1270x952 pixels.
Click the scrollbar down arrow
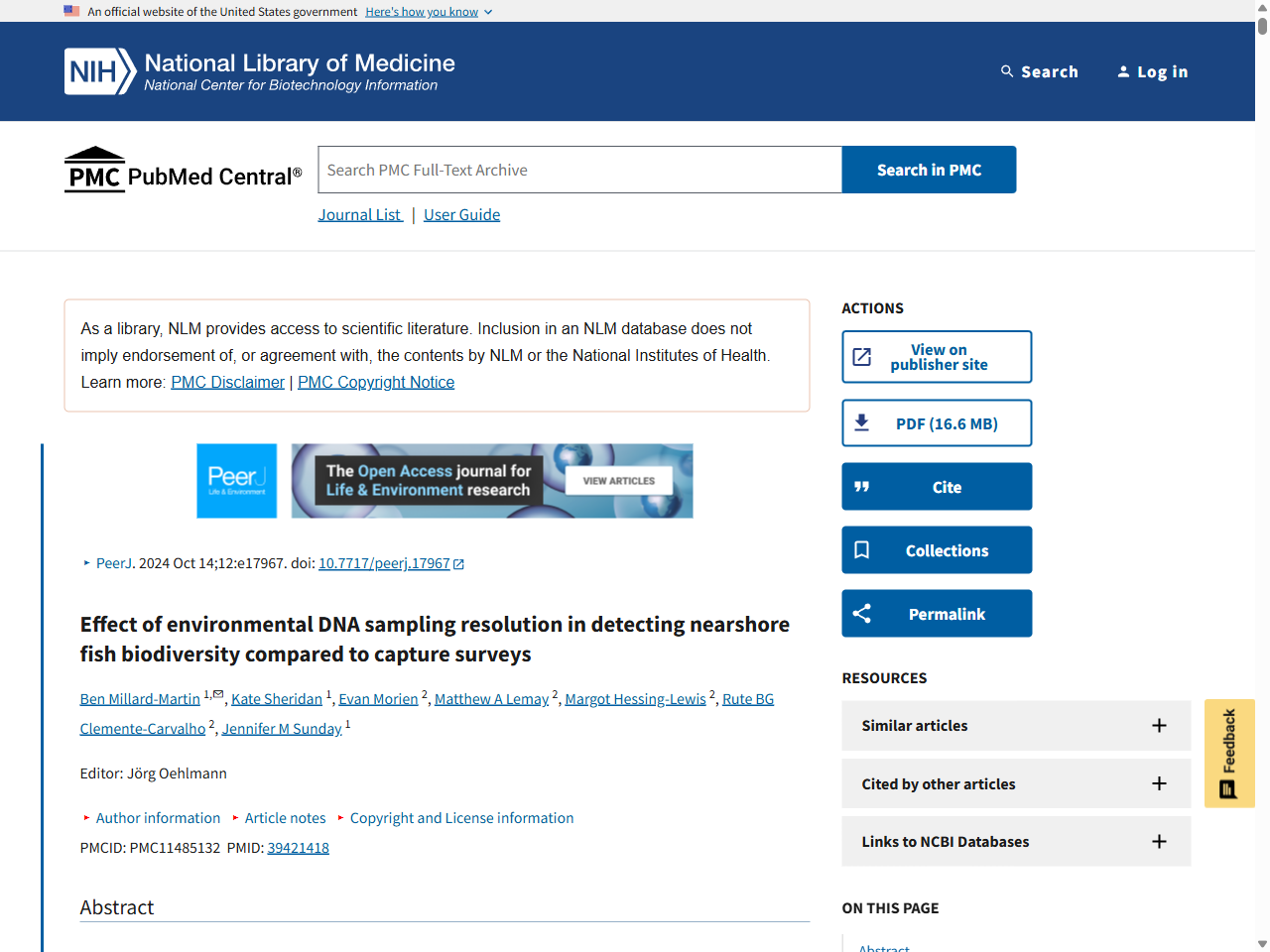point(1262,944)
